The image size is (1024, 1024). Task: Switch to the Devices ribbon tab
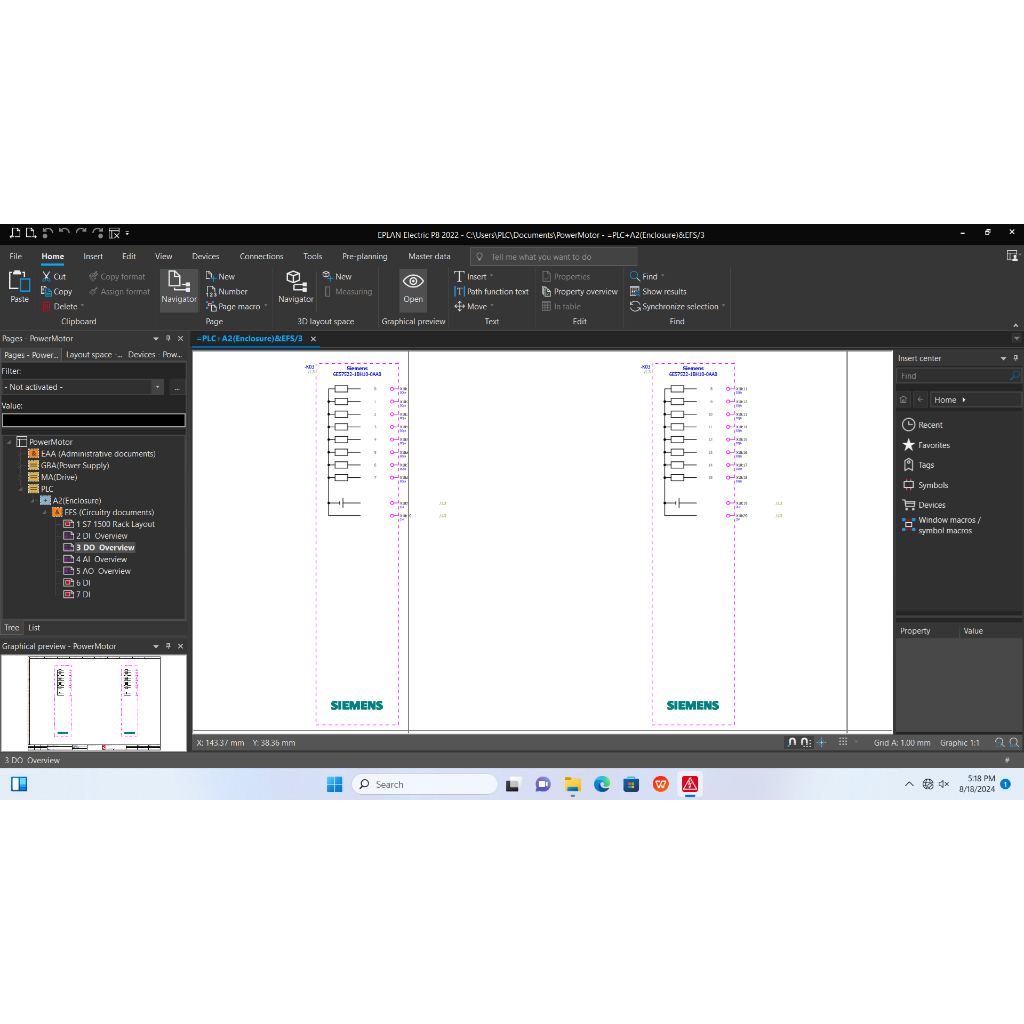tap(205, 256)
